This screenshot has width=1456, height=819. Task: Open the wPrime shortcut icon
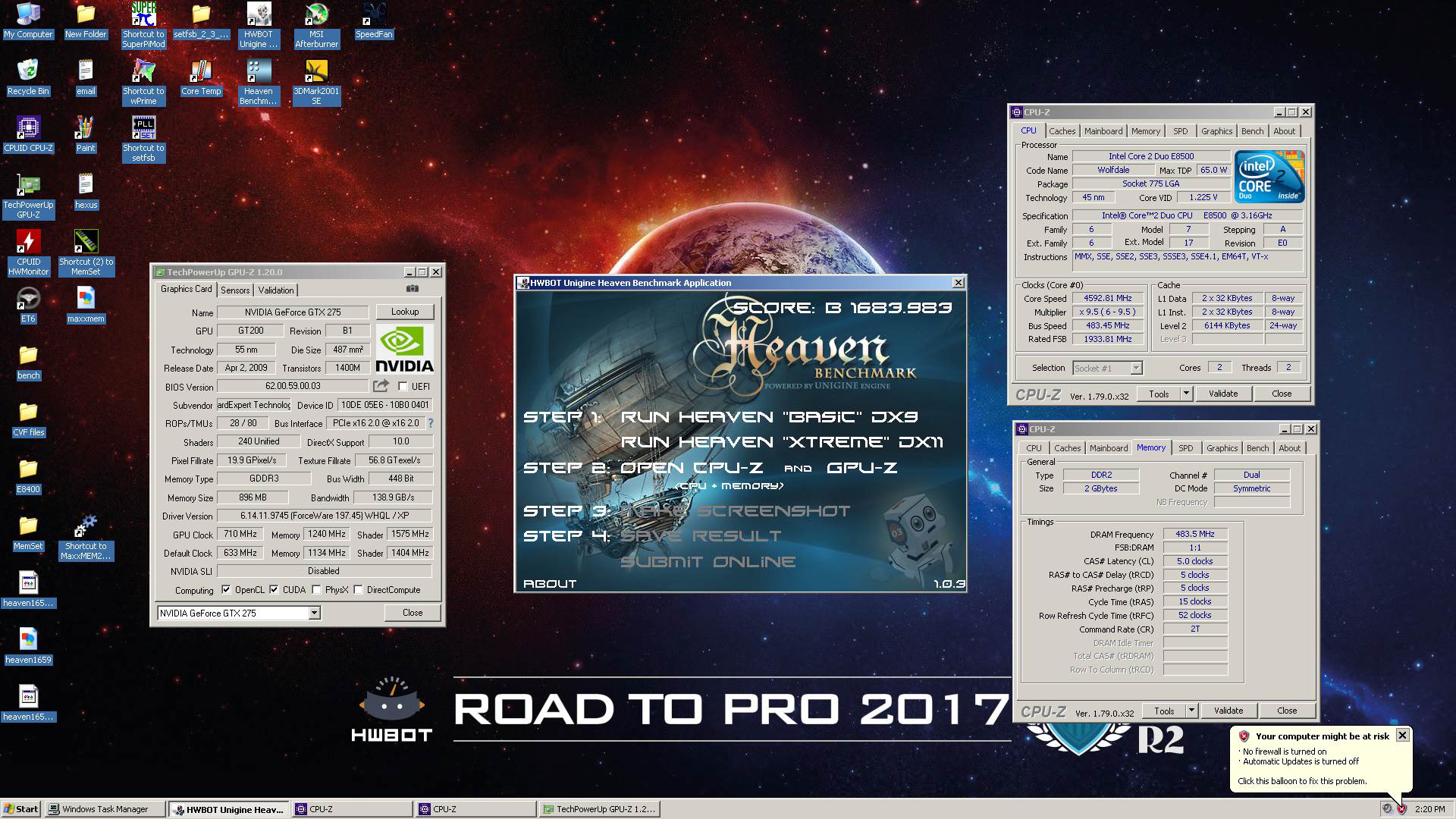pyautogui.click(x=143, y=82)
